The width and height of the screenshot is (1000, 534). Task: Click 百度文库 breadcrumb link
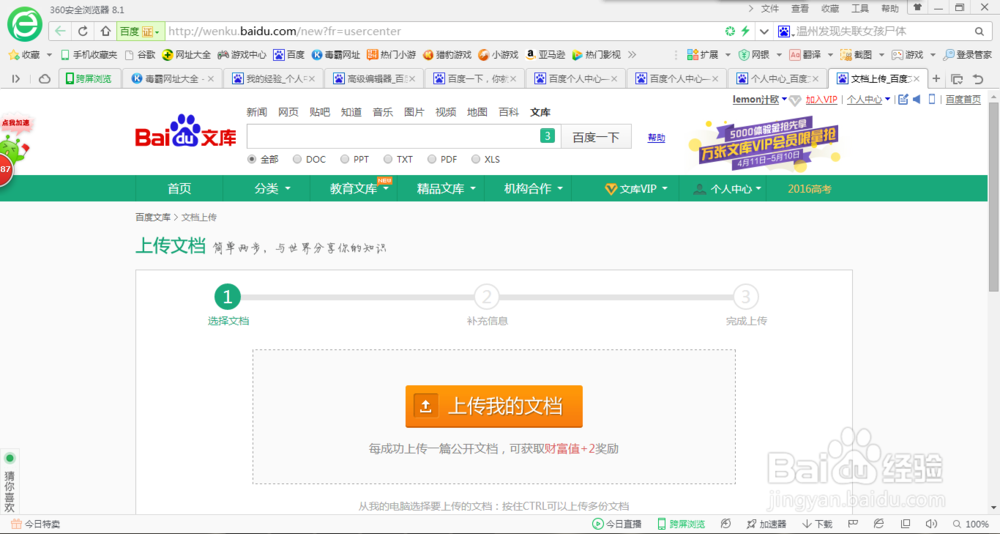[x=152, y=217]
